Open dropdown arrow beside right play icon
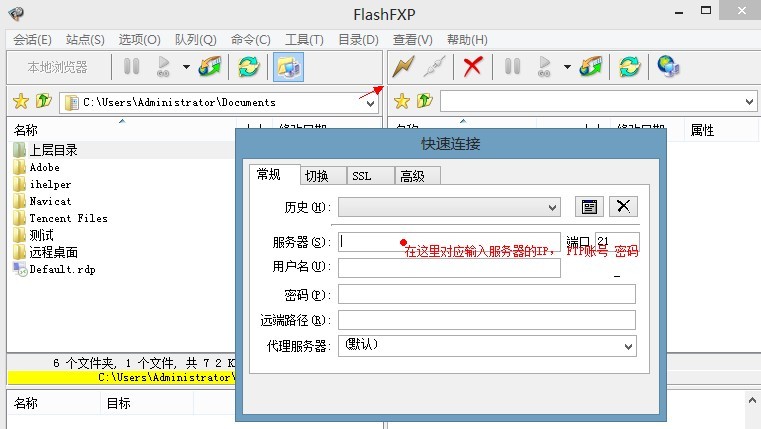The height and width of the screenshot is (429, 761). 567,67
